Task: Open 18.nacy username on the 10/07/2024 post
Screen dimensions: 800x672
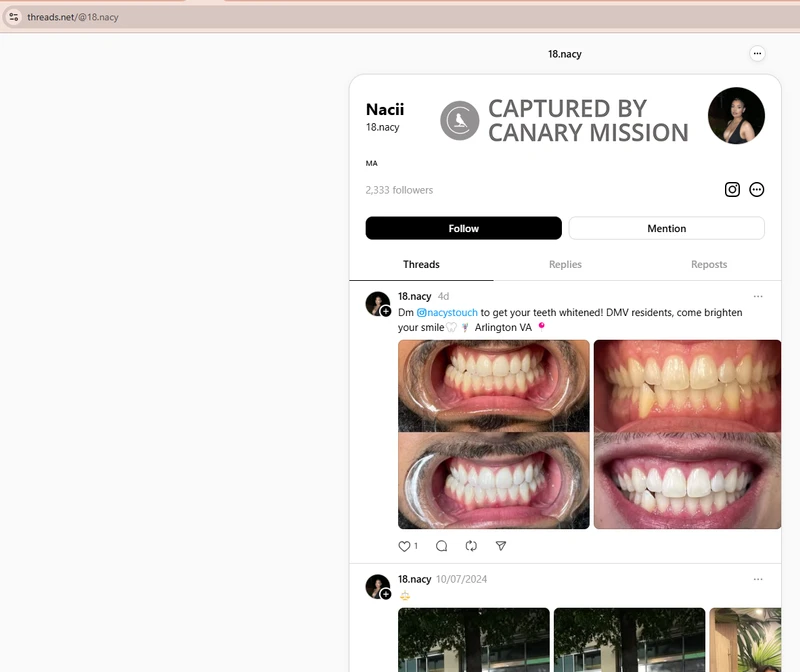Action: coord(414,579)
